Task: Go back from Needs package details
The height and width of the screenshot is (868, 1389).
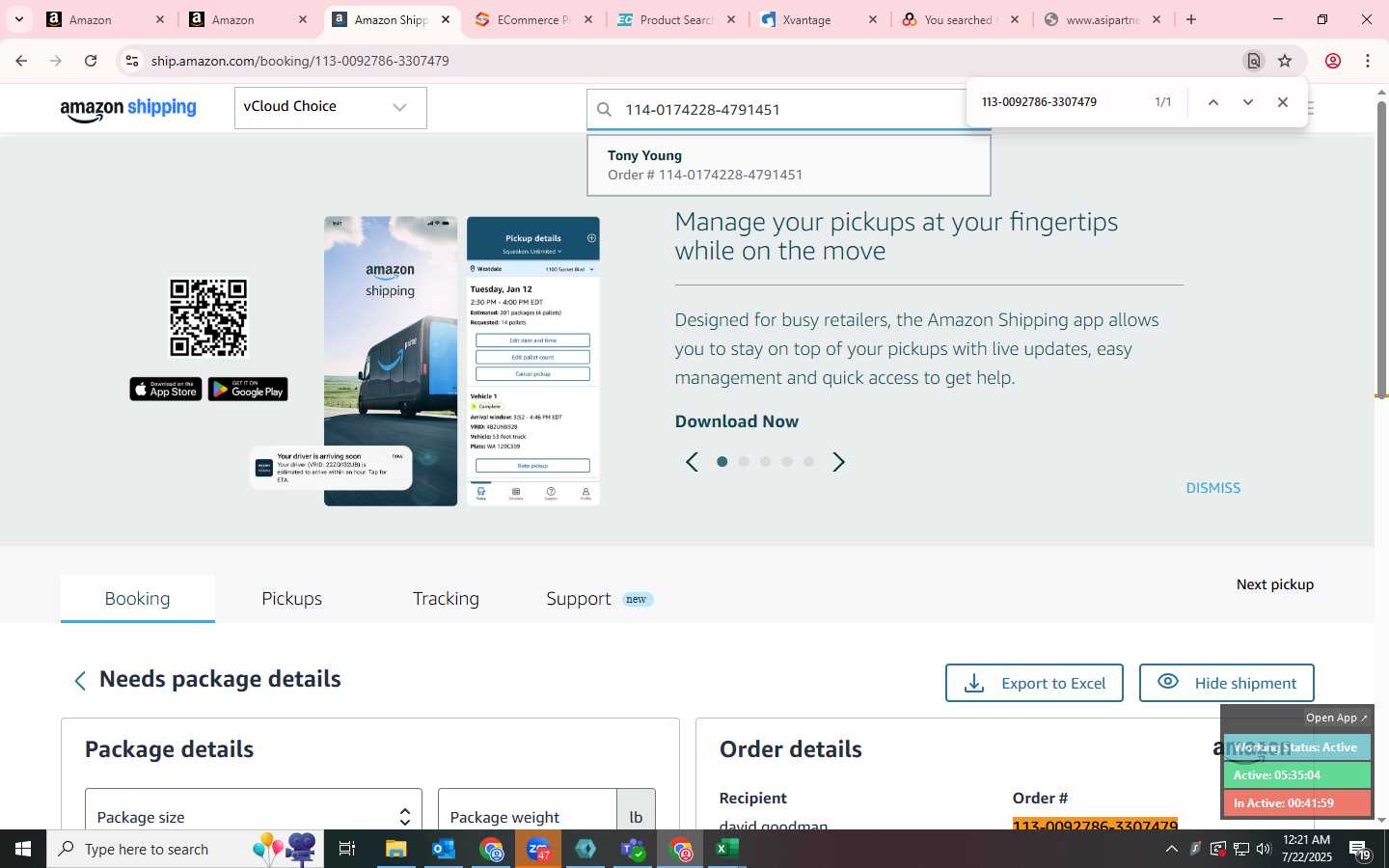Action: (x=80, y=681)
